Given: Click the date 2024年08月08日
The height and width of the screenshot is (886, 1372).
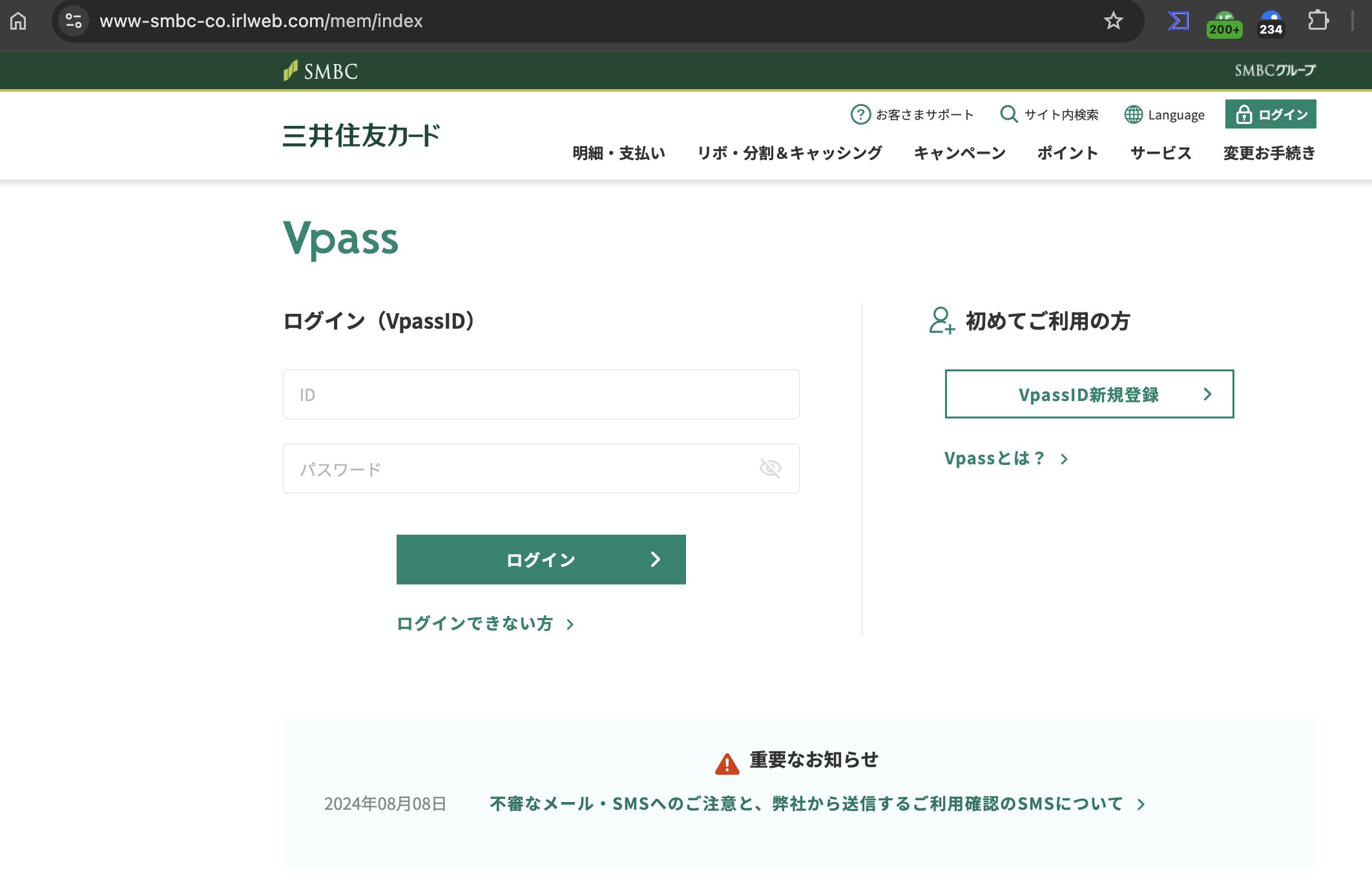Looking at the screenshot, I should [x=385, y=804].
